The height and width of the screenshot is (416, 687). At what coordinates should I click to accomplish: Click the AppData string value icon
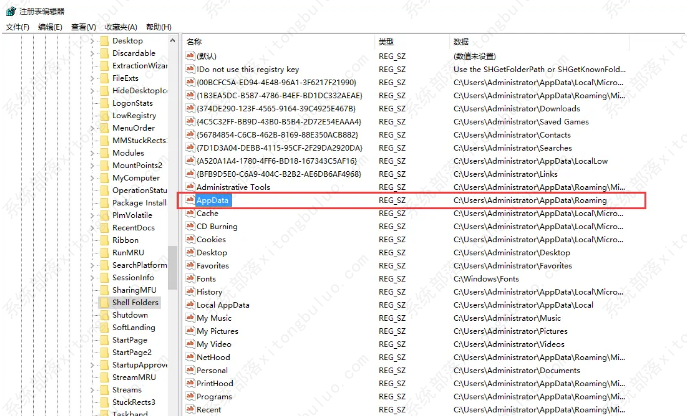tap(189, 200)
